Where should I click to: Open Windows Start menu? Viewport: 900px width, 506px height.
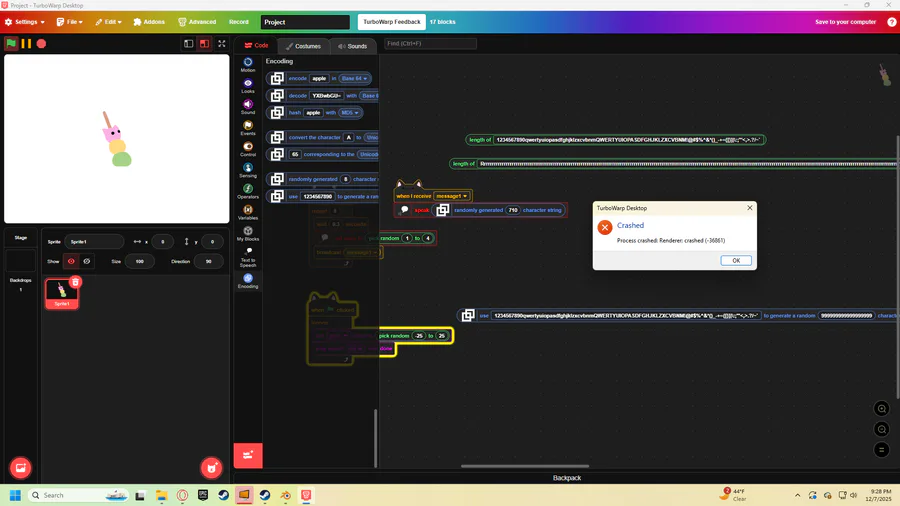(x=15, y=495)
